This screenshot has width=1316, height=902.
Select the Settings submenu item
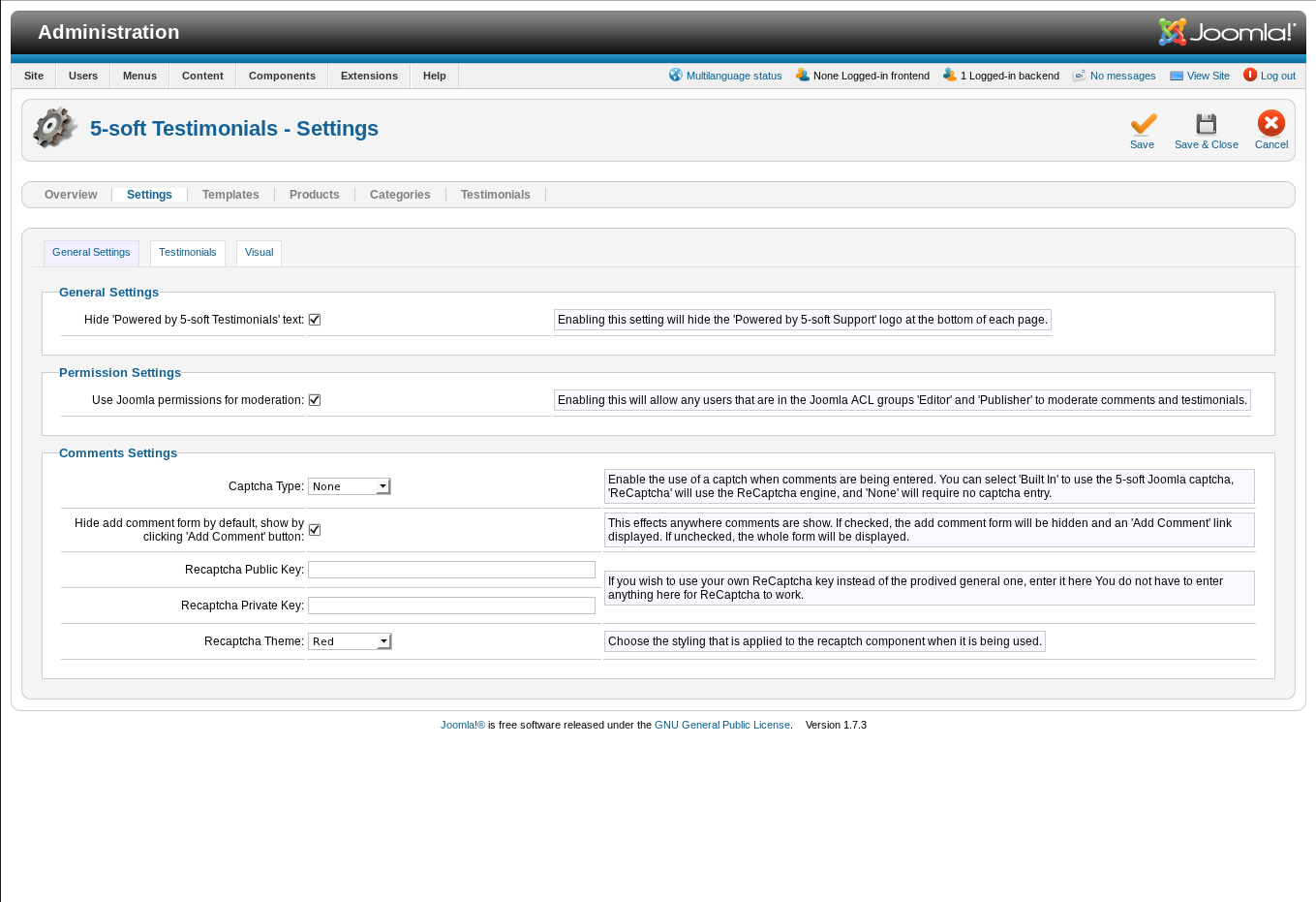149,195
